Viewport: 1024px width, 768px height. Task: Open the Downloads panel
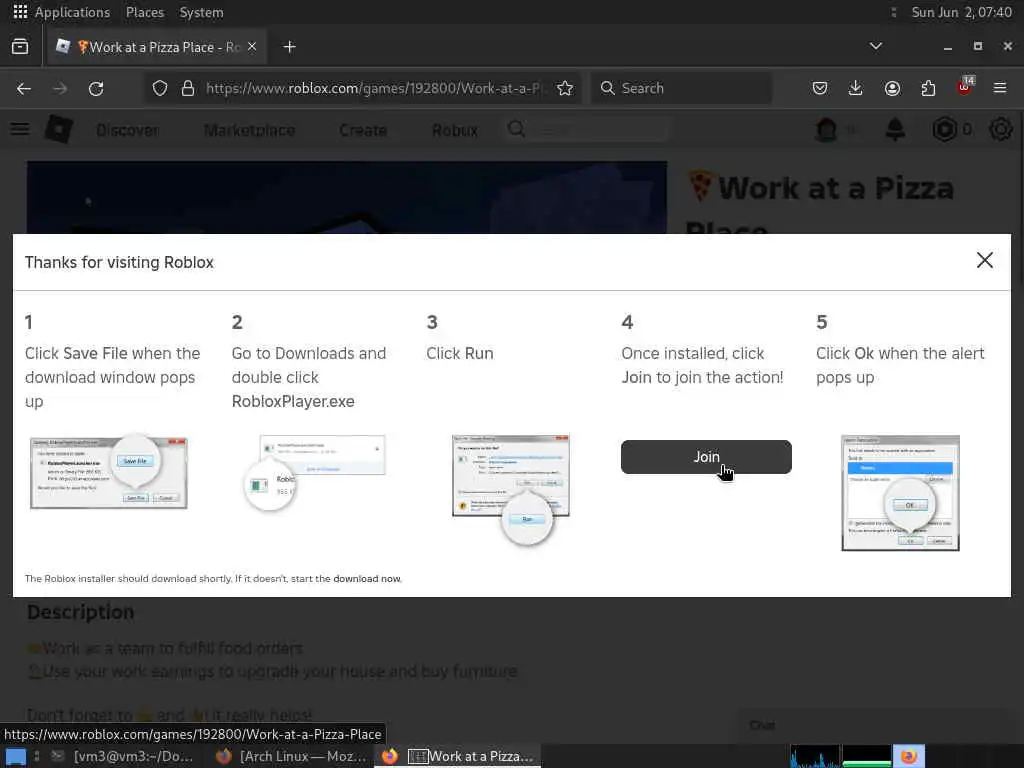point(856,88)
